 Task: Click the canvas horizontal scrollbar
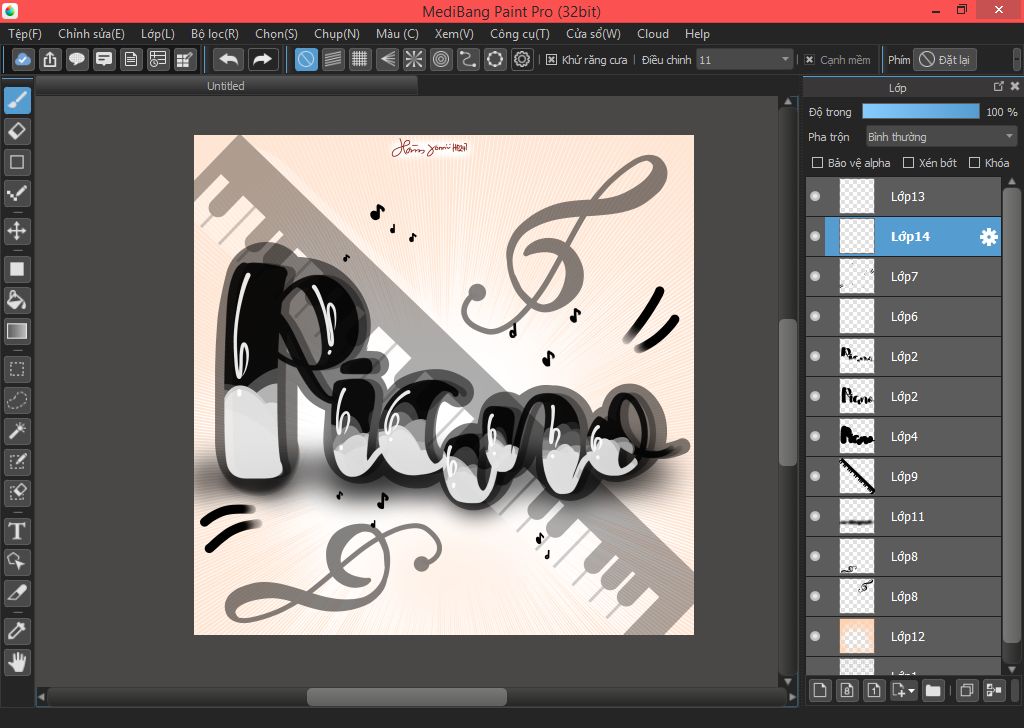click(407, 697)
